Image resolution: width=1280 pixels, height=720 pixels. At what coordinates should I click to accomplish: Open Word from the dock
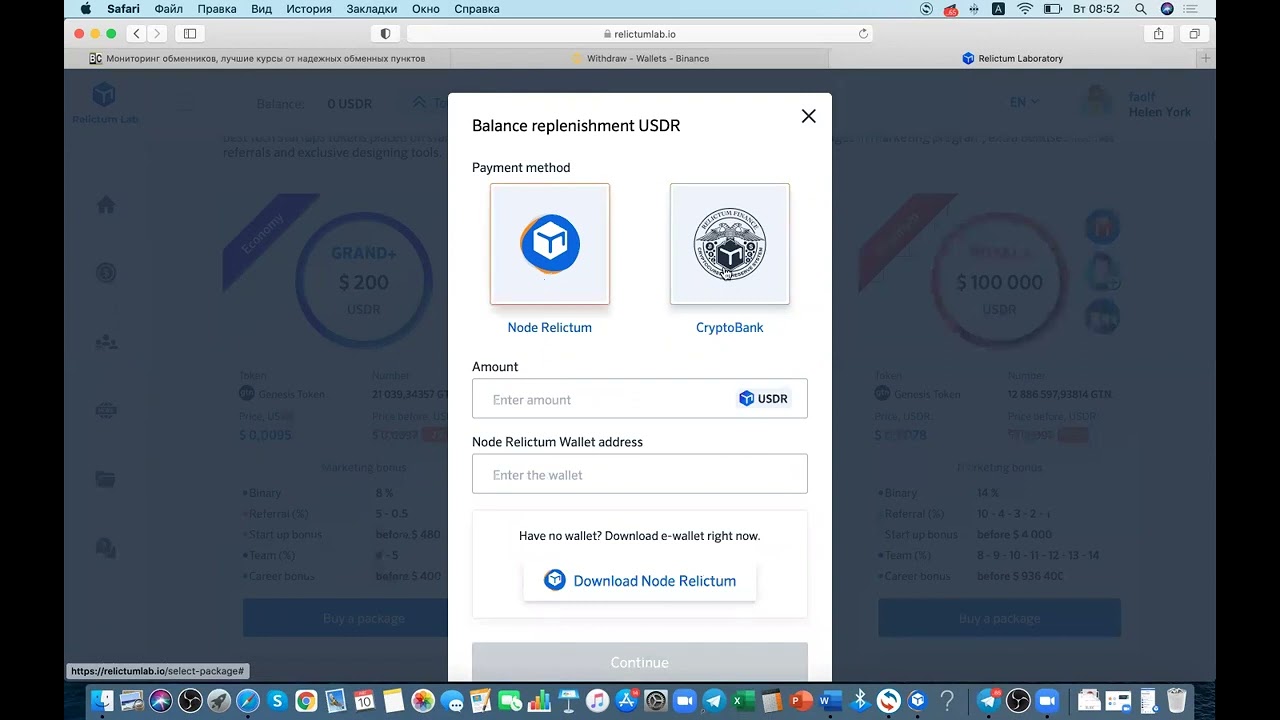pos(829,701)
